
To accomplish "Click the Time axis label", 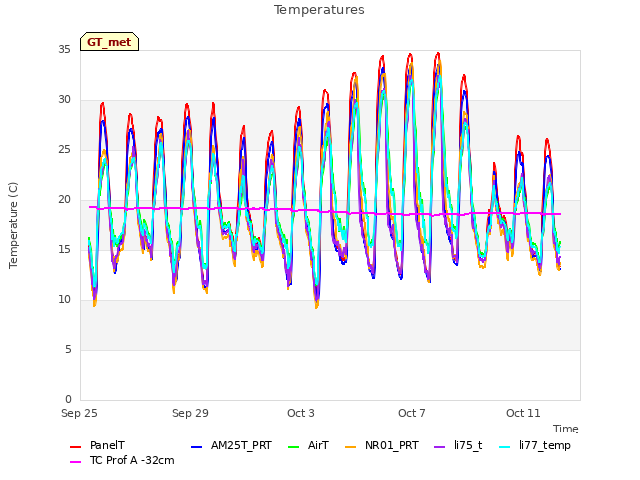I will pyautogui.click(x=566, y=429).
